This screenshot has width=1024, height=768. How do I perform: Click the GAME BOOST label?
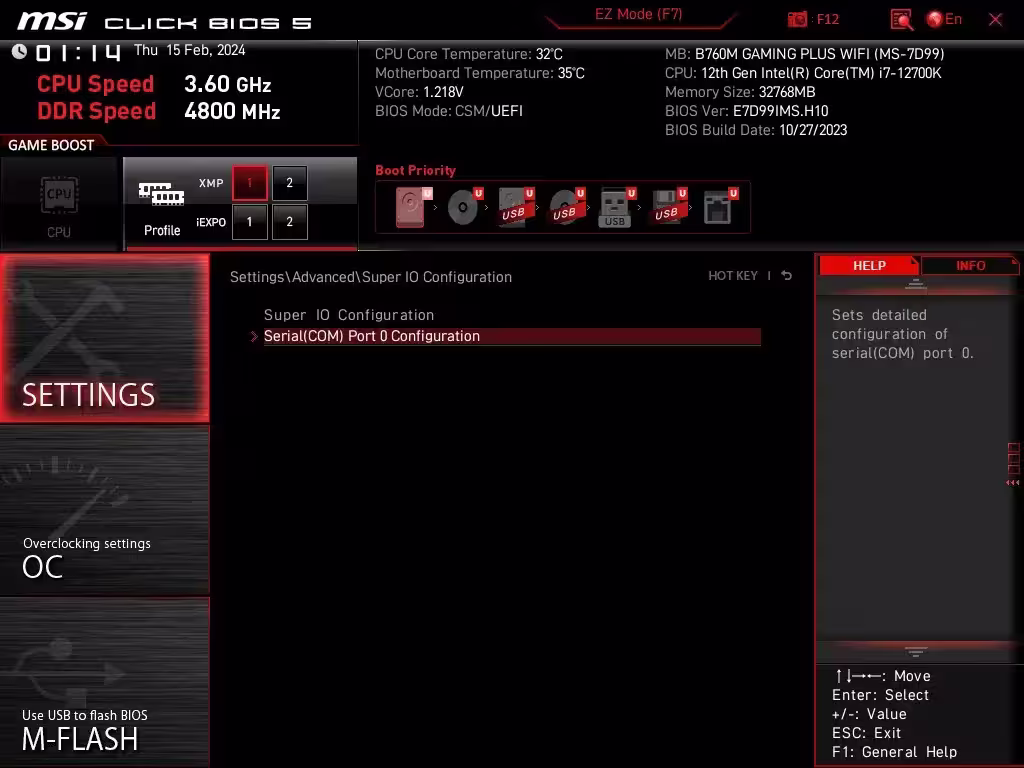pyautogui.click(x=51, y=145)
